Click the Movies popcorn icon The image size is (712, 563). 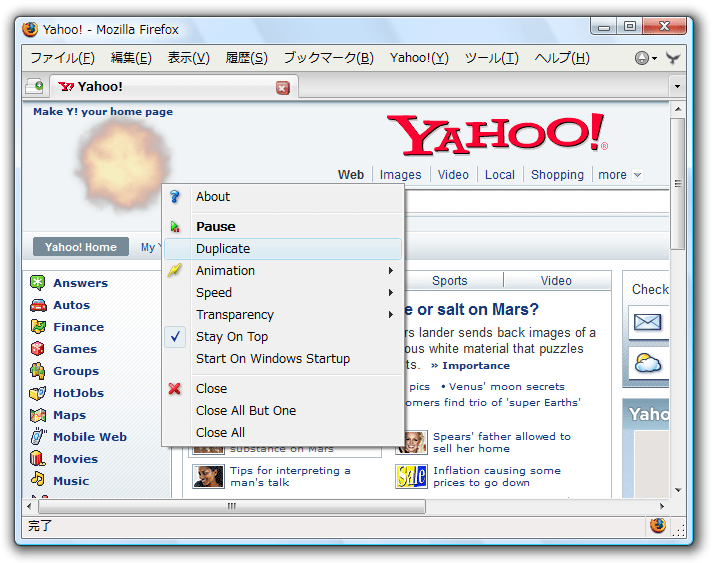(x=38, y=459)
